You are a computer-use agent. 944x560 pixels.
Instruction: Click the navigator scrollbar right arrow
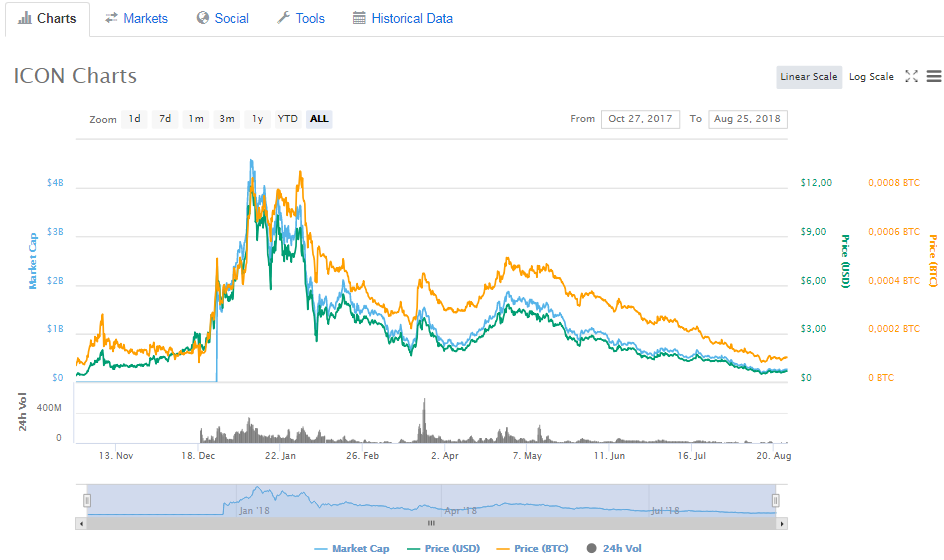click(782, 524)
